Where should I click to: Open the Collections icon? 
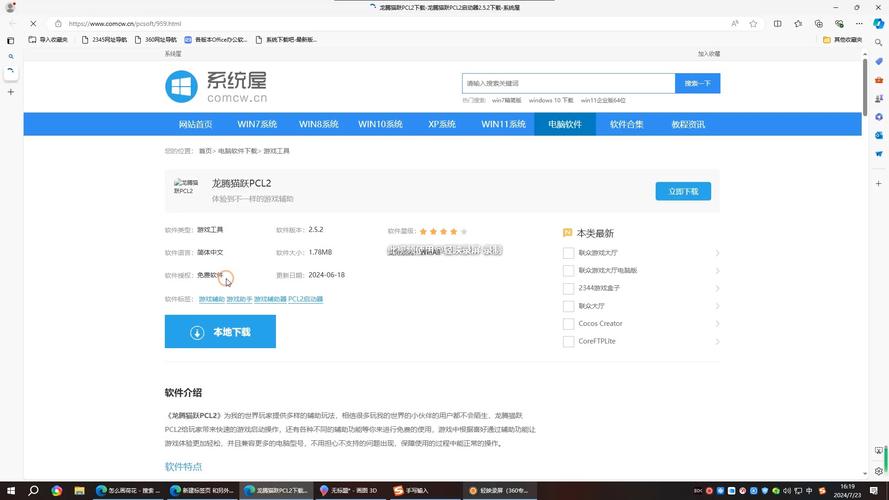pos(818,23)
